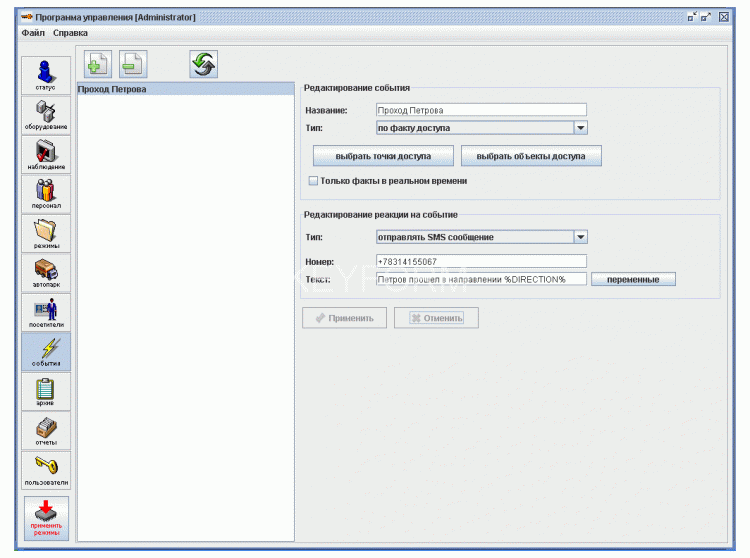The height and width of the screenshot is (558, 750).
Task: Click the remove event minus icon
Action: [x=132, y=65]
